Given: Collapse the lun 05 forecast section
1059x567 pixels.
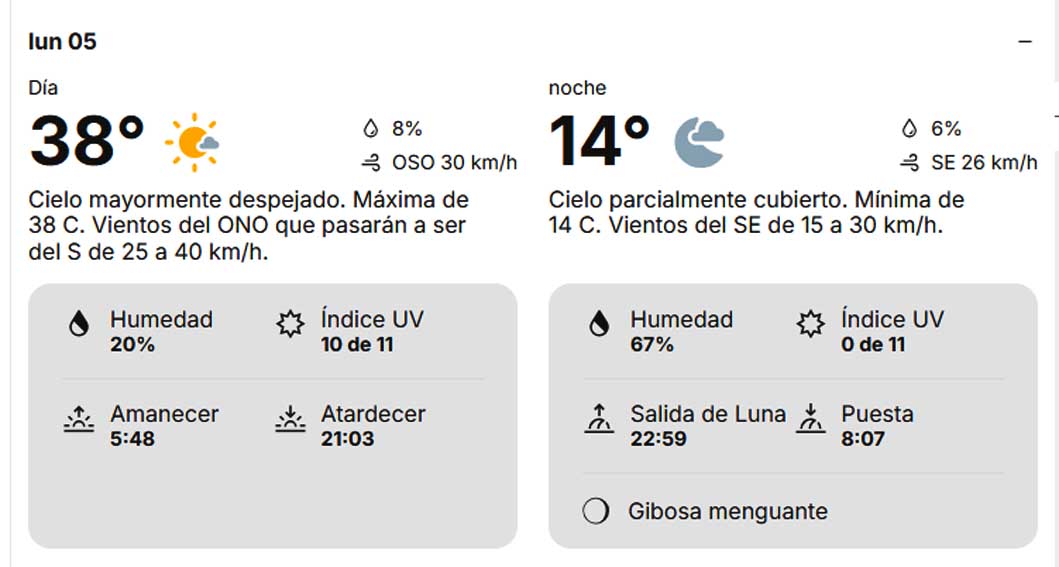Looking at the screenshot, I should pos(1024,42).
